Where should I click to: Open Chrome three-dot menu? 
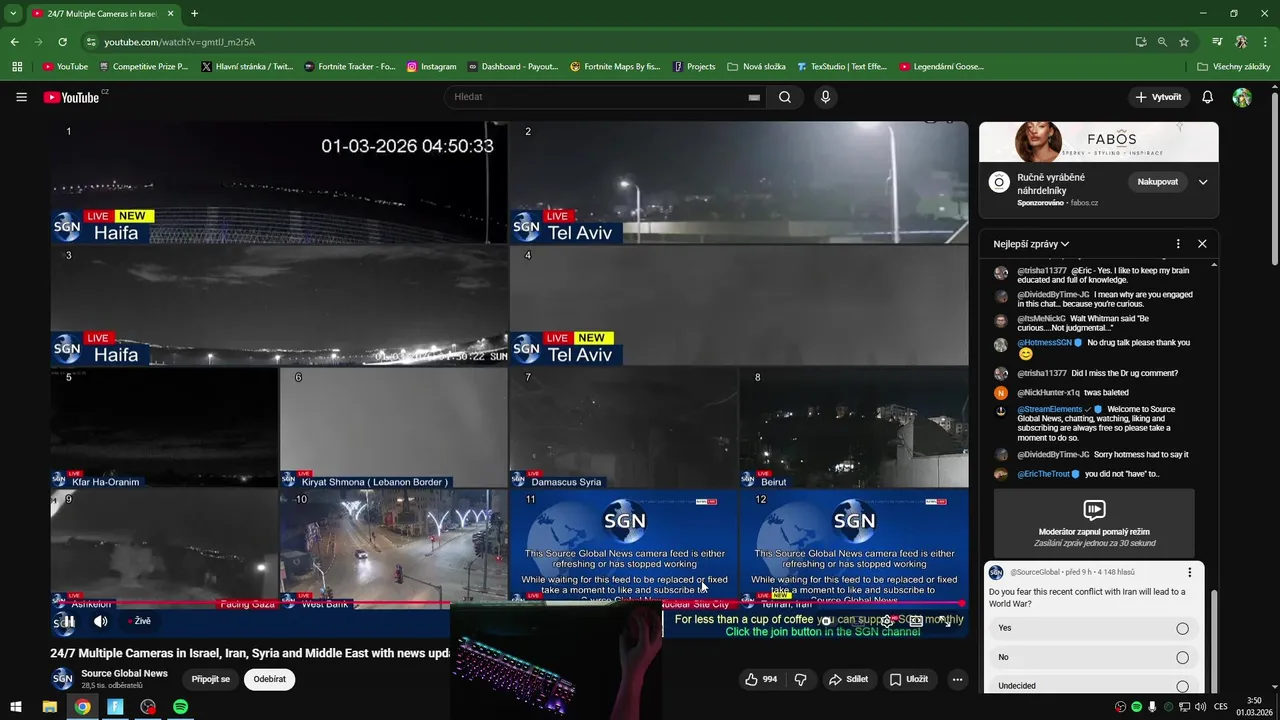tap(1266, 42)
